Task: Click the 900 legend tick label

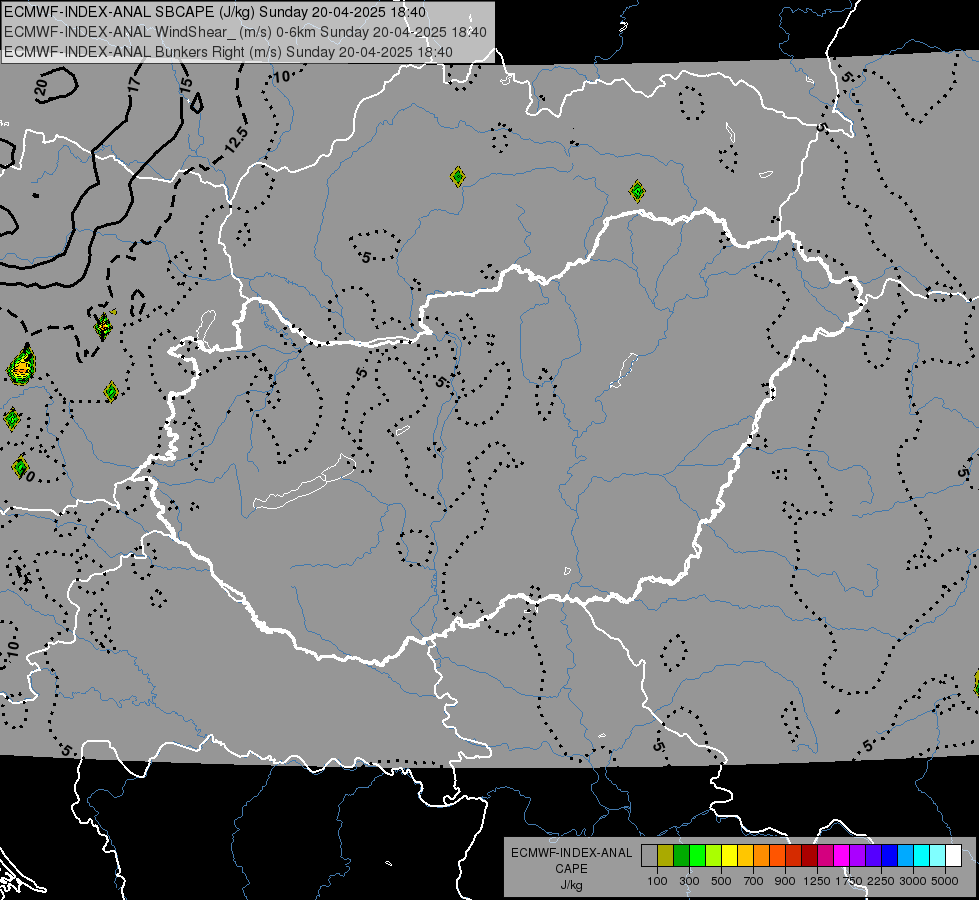Action: (x=785, y=881)
